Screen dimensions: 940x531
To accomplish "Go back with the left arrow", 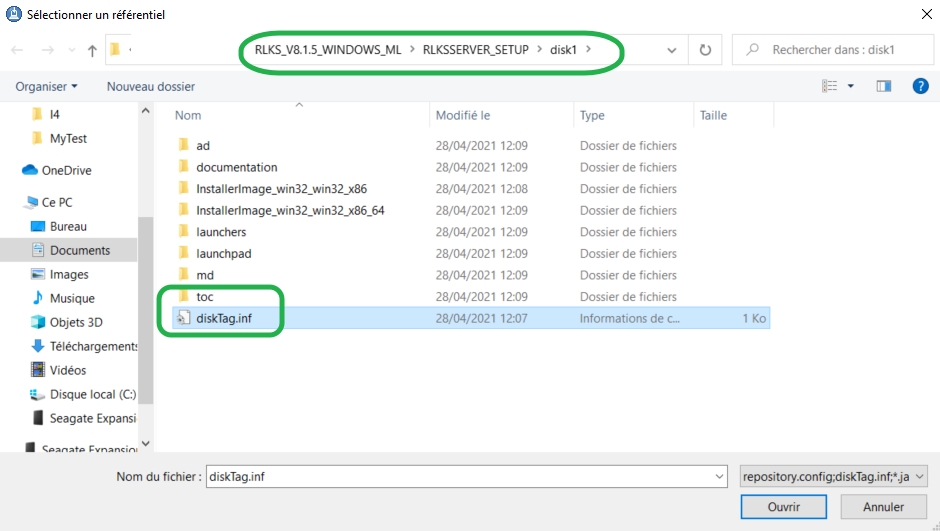I will point(17,50).
